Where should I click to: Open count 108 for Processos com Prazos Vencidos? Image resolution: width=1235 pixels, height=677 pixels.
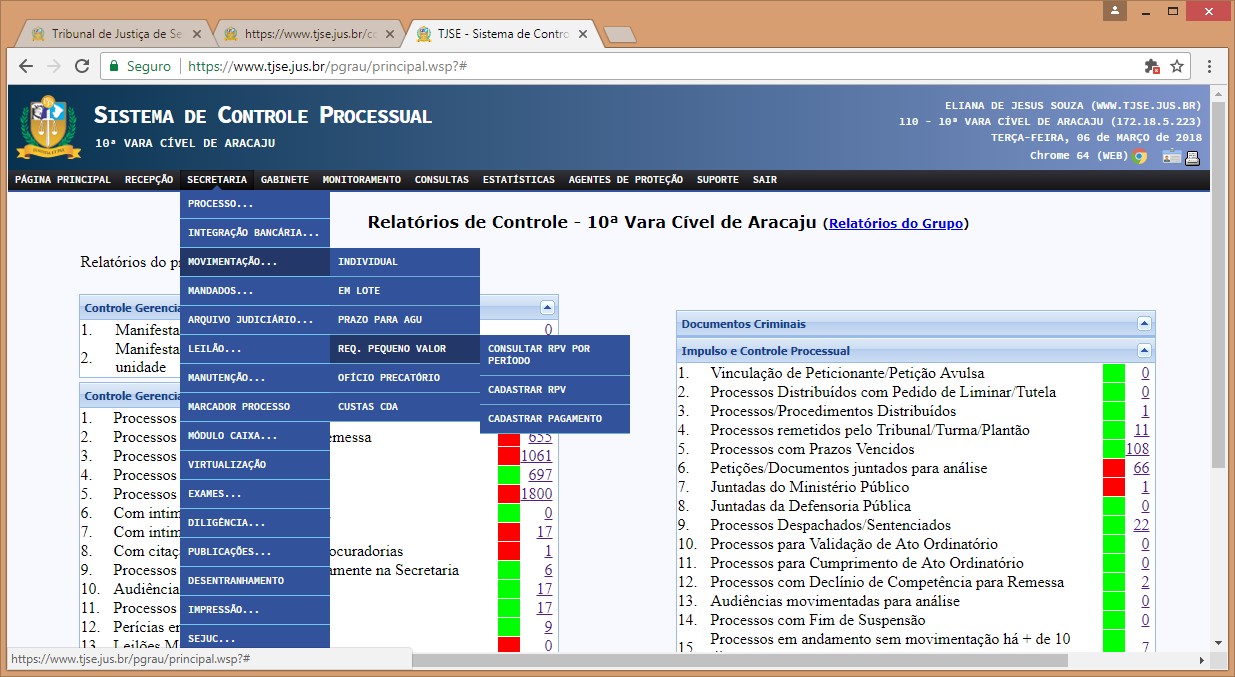pos(1137,449)
